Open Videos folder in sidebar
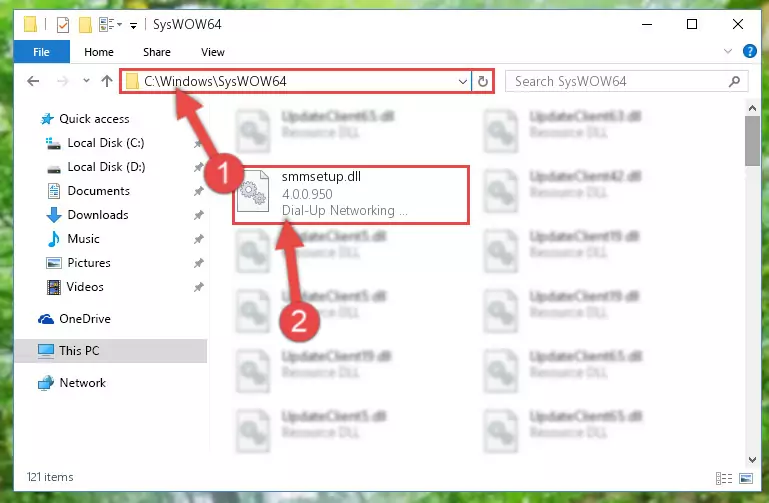The height and width of the screenshot is (503, 769). (85, 287)
